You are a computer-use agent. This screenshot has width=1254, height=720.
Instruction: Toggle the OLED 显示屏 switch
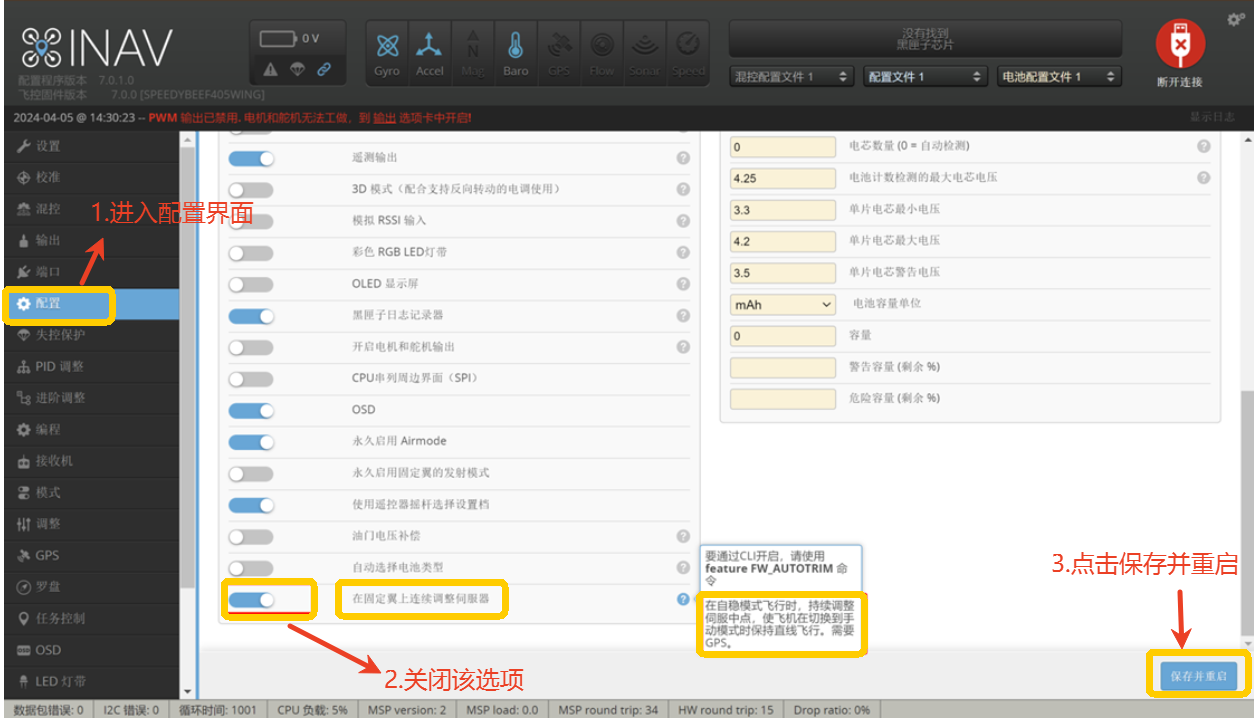point(251,284)
